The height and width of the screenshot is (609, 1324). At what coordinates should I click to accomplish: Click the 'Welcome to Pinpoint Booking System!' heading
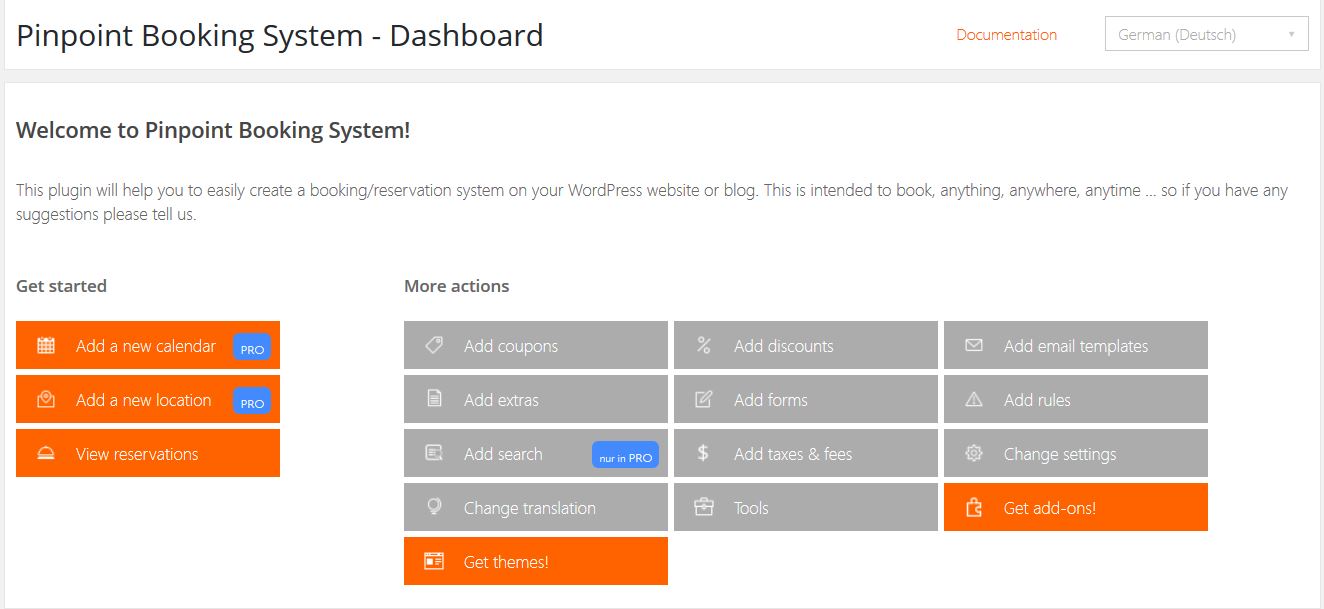(x=213, y=130)
